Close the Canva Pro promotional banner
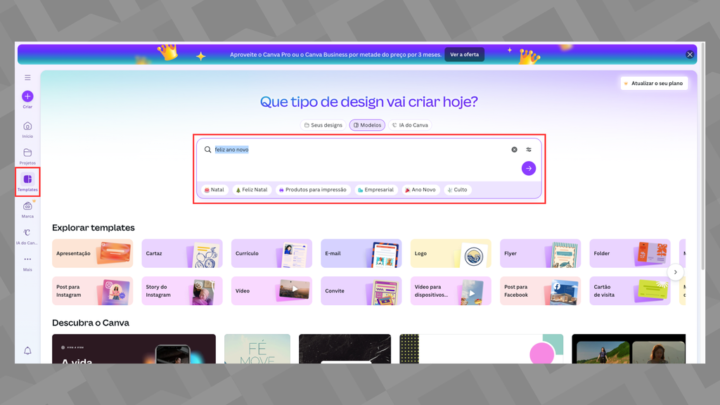Viewport: 720px width, 405px height. tap(690, 54)
